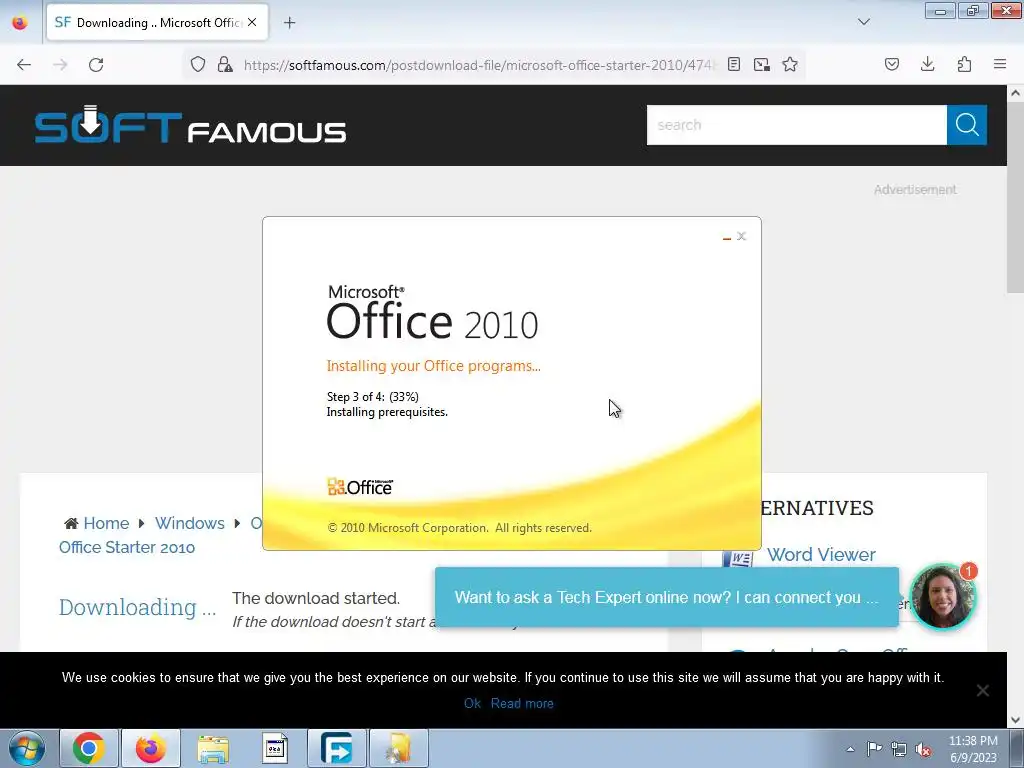The width and height of the screenshot is (1024, 768).
Task: Open the cookie Read more link
Action: coord(522,703)
